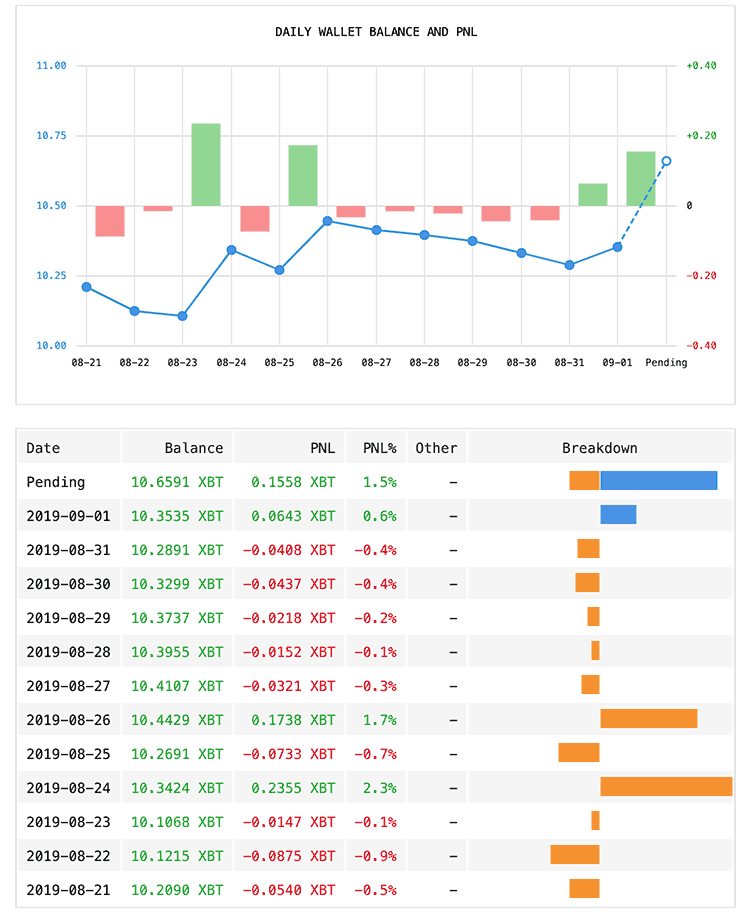The height and width of the screenshot is (914, 750).
Task: Click the 08-23 balance point on chart
Action: (182, 316)
